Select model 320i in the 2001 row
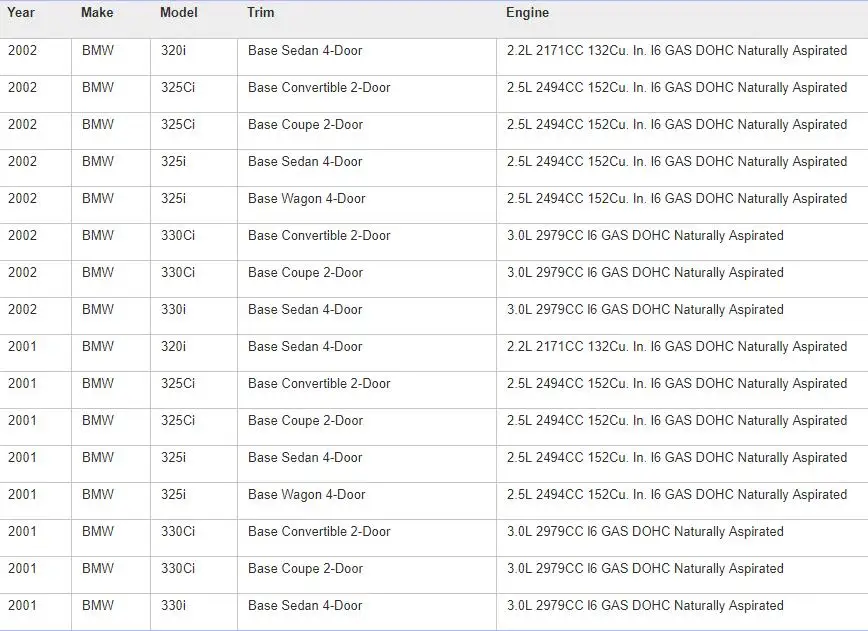 tap(173, 346)
